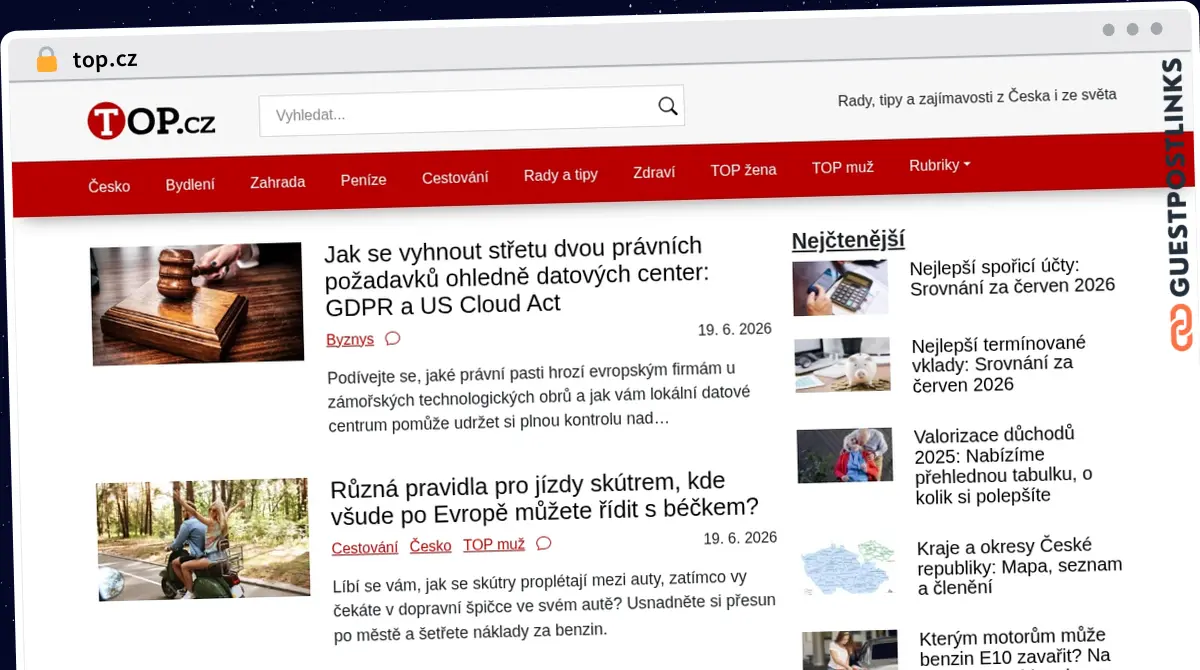Click the date 19. 6. 2026 of scooter article
The height and width of the screenshot is (670, 1200).
[x=740, y=538]
